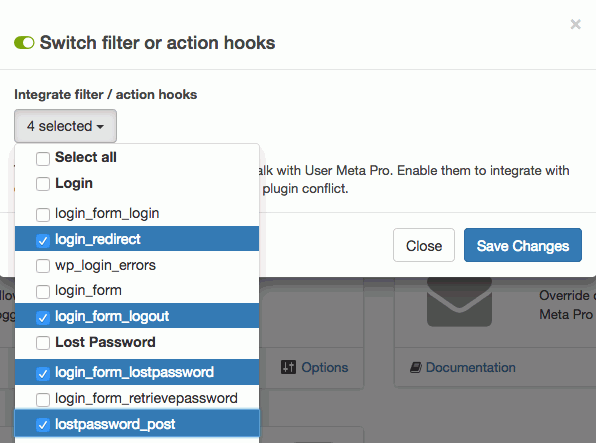The width and height of the screenshot is (596, 443).
Task: Check the Select all checkbox
Action: pos(43,158)
